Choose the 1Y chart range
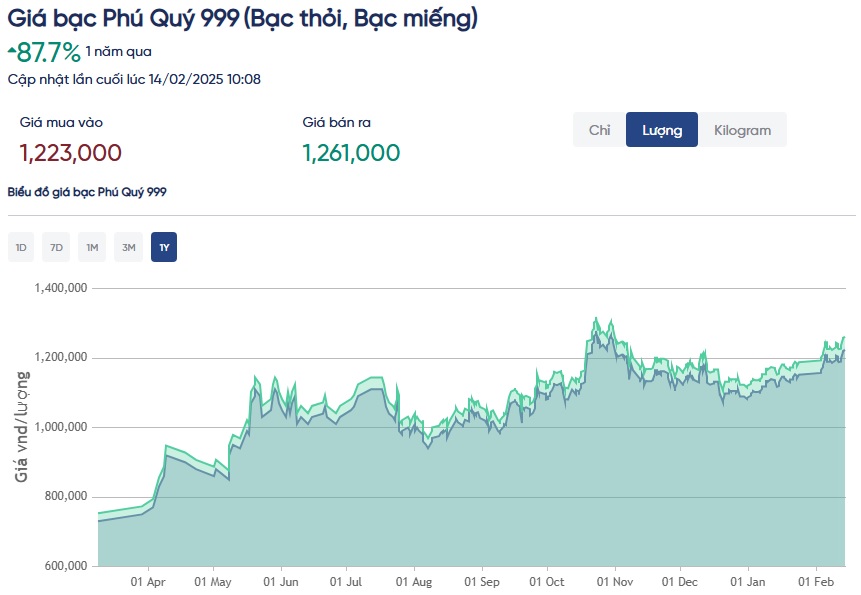Image resolution: width=861 pixels, height=595 pixels. pyautogui.click(x=164, y=247)
